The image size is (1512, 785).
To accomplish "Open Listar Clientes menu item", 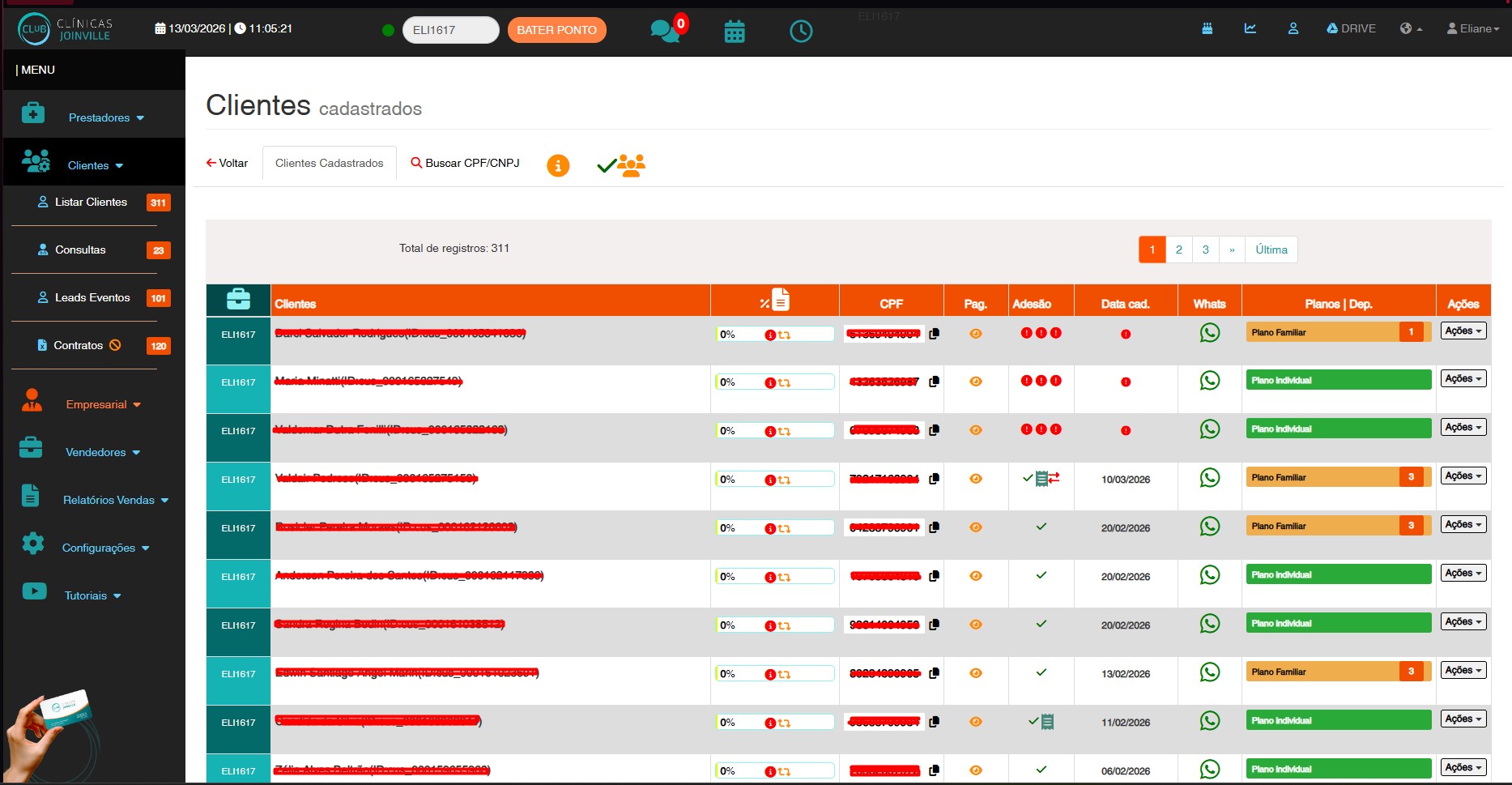I will 91,202.
